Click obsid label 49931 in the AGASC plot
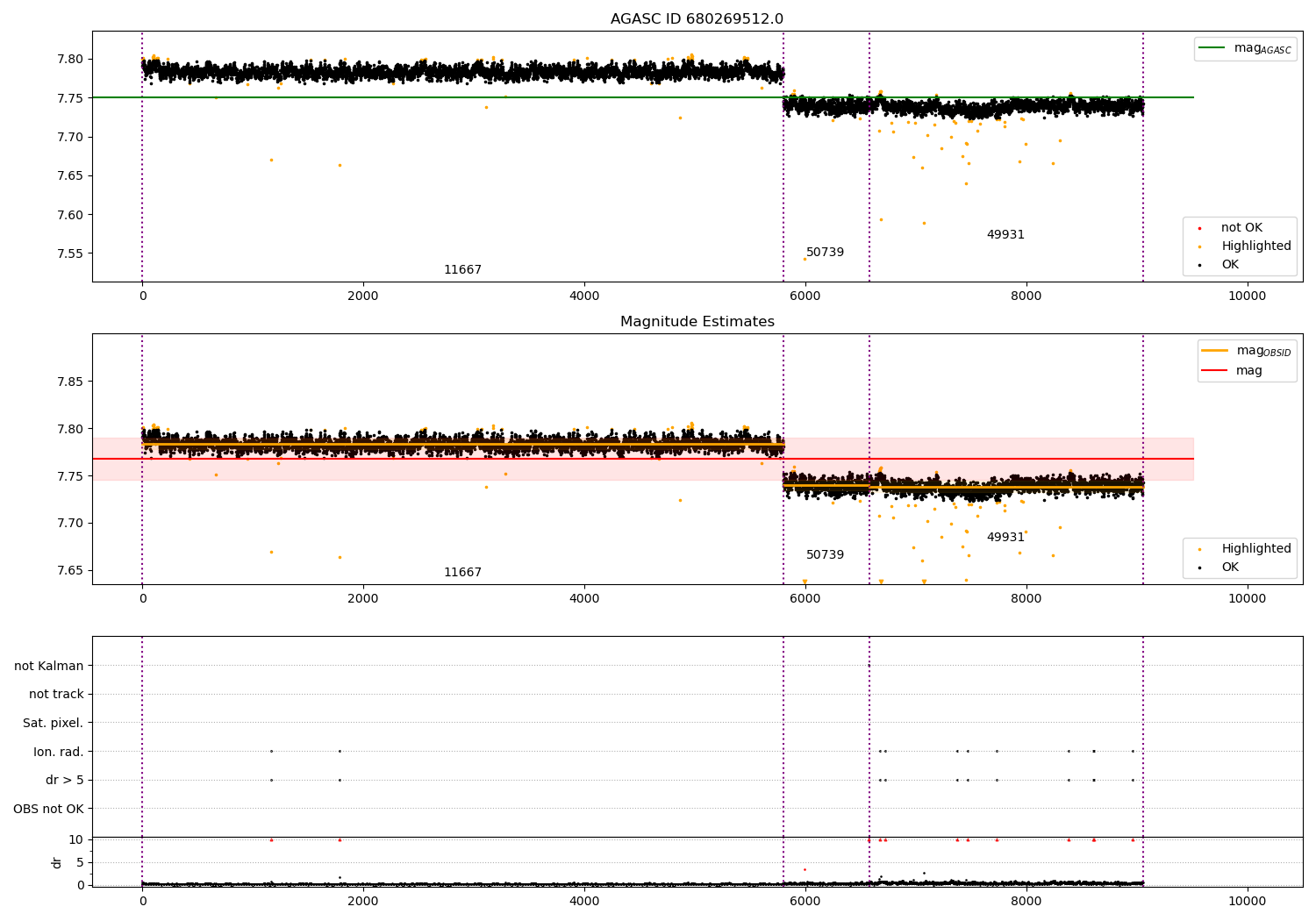This screenshot has width=1316, height=921. tap(1005, 235)
